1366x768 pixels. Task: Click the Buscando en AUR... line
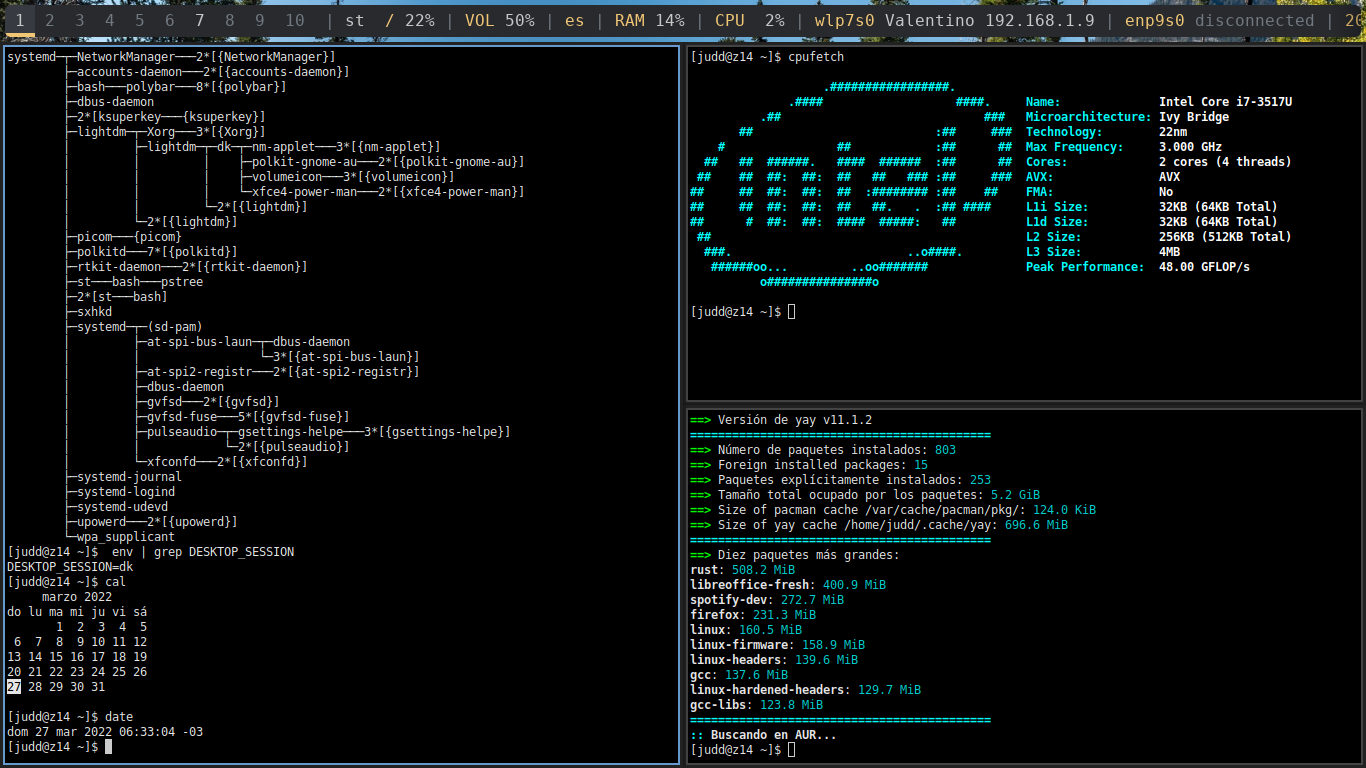click(763, 735)
